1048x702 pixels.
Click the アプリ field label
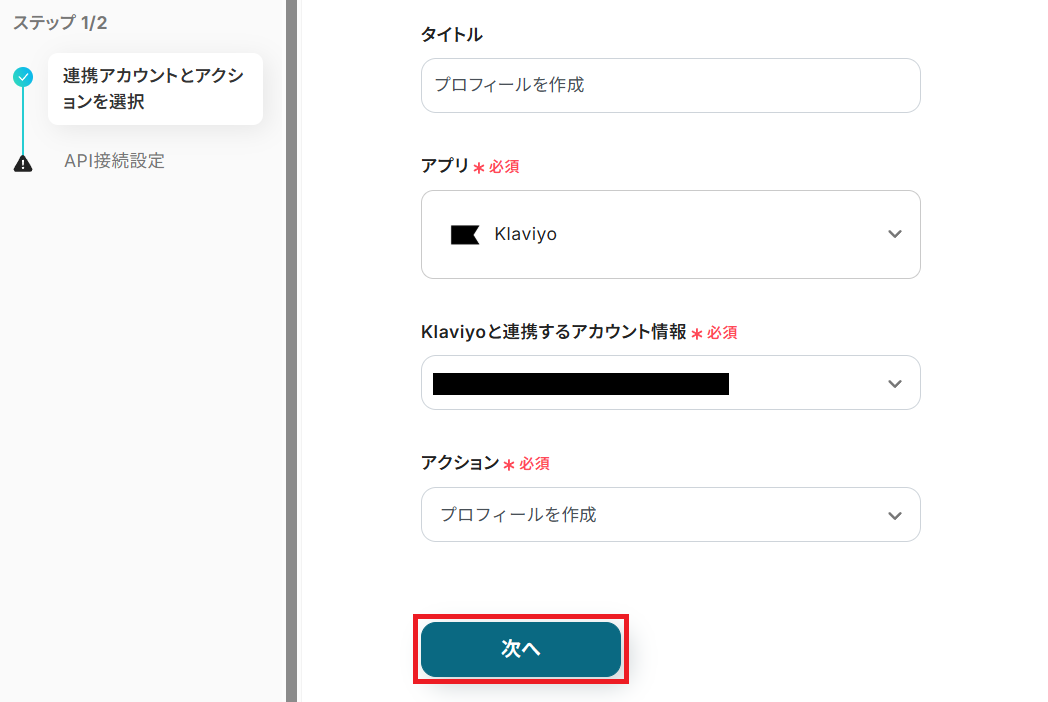click(x=445, y=166)
